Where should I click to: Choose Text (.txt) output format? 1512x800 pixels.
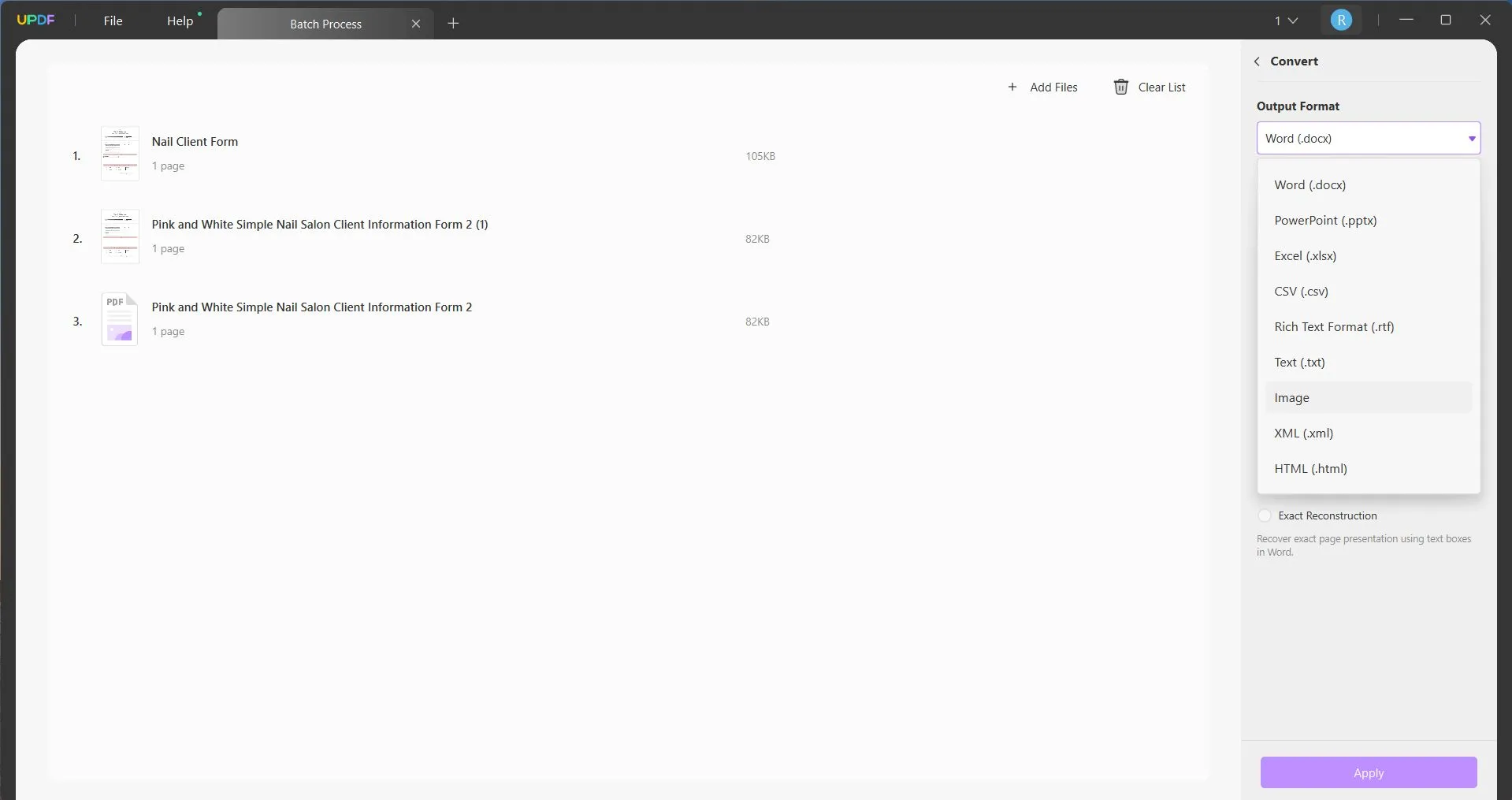coord(1369,363)
